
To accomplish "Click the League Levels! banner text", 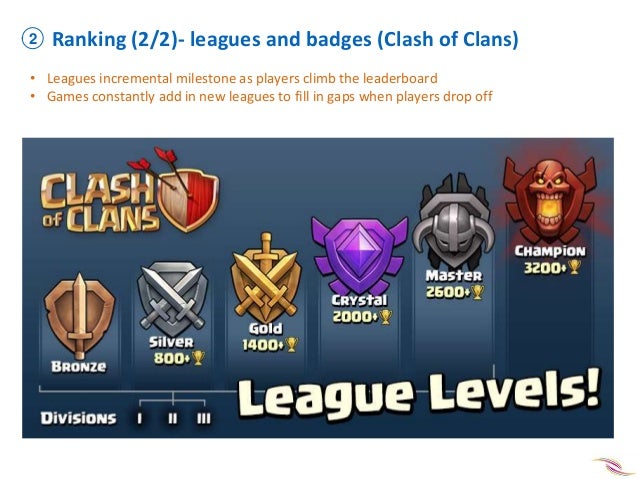I will click(x=419, y=394).
